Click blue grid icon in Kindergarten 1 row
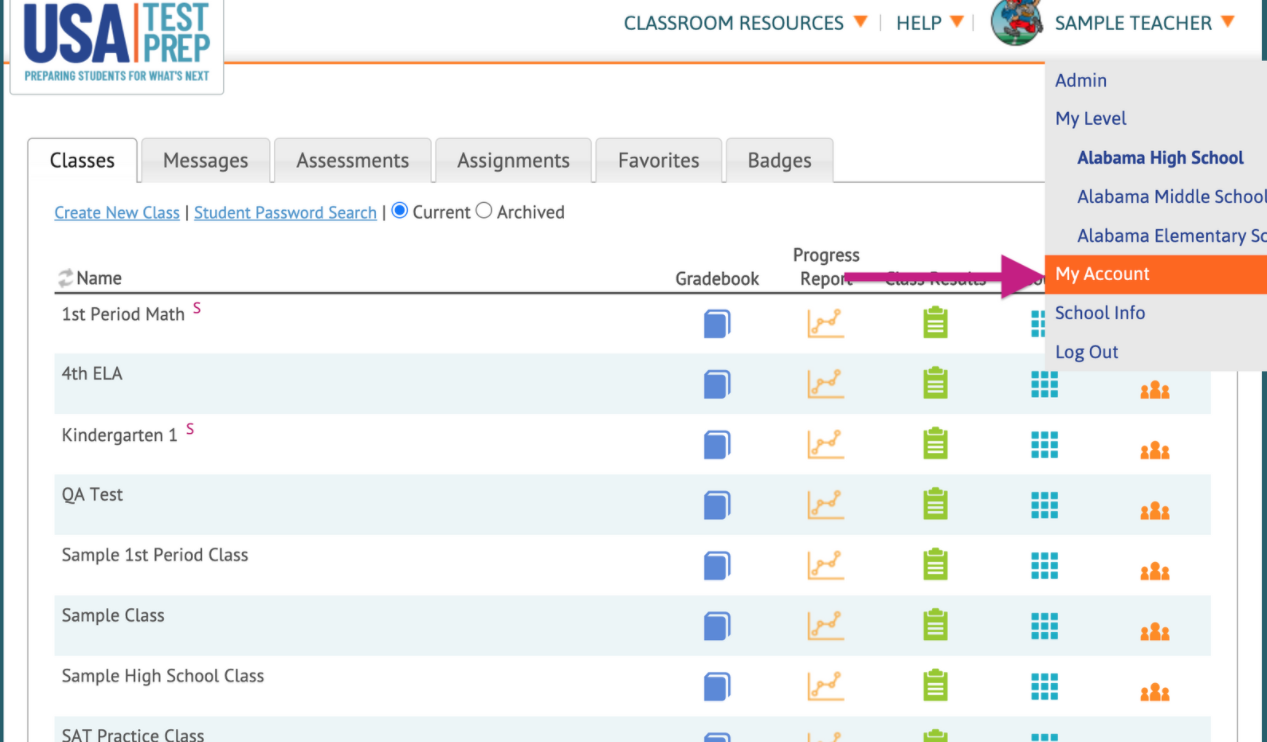 1044,445
